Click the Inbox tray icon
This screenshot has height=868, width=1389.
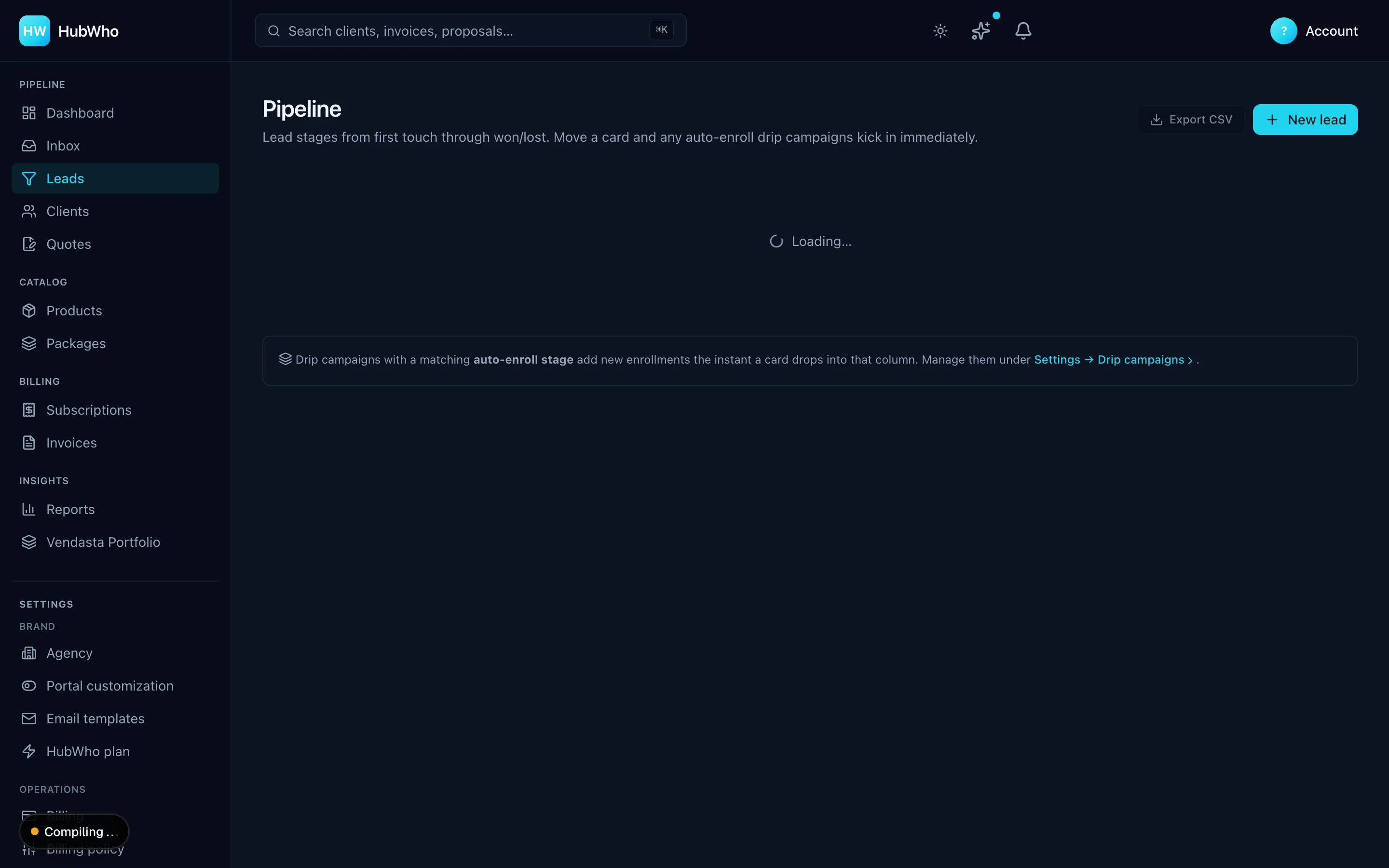point(29,146)
